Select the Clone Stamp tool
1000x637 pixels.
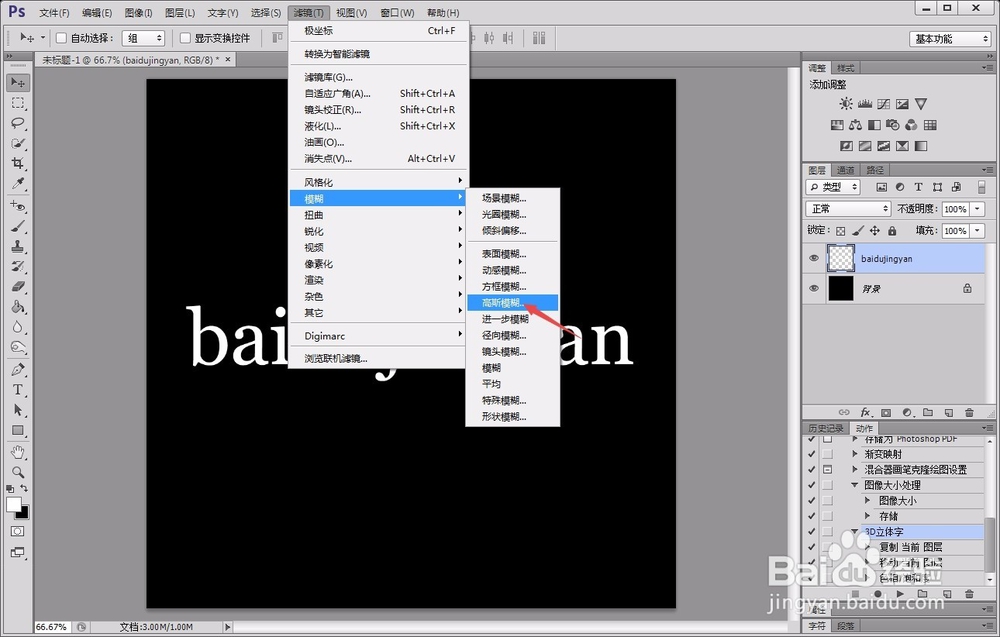coord(18,246)
